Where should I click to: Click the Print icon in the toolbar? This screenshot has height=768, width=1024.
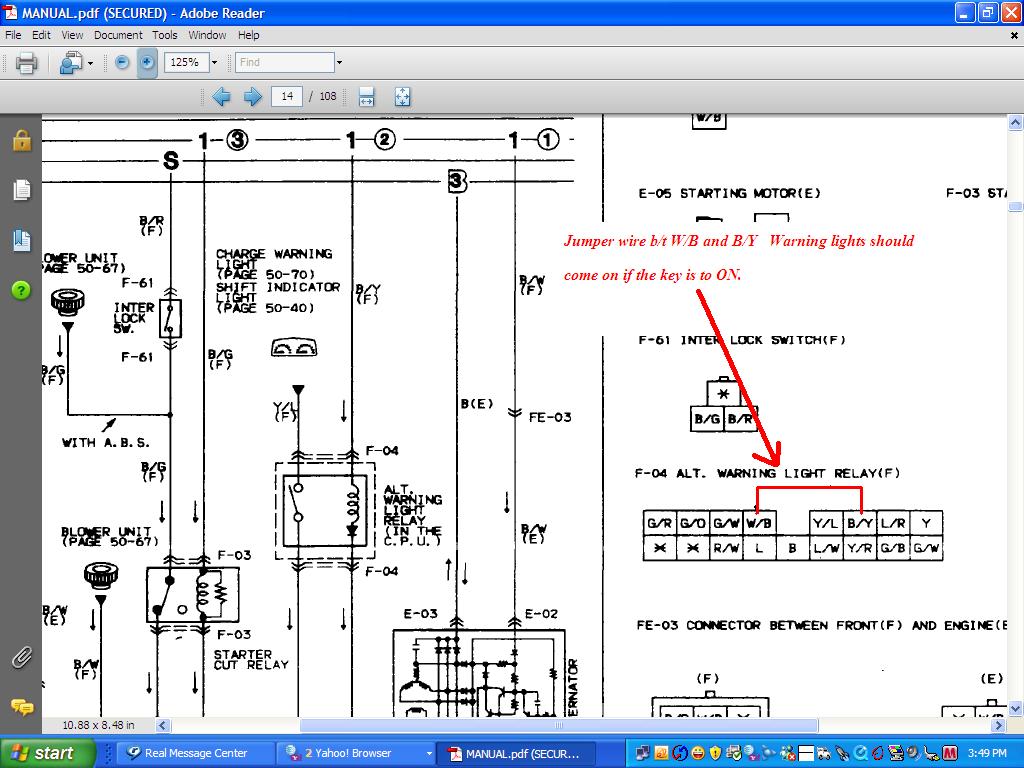pyautogui.click(x=26, y=62)
